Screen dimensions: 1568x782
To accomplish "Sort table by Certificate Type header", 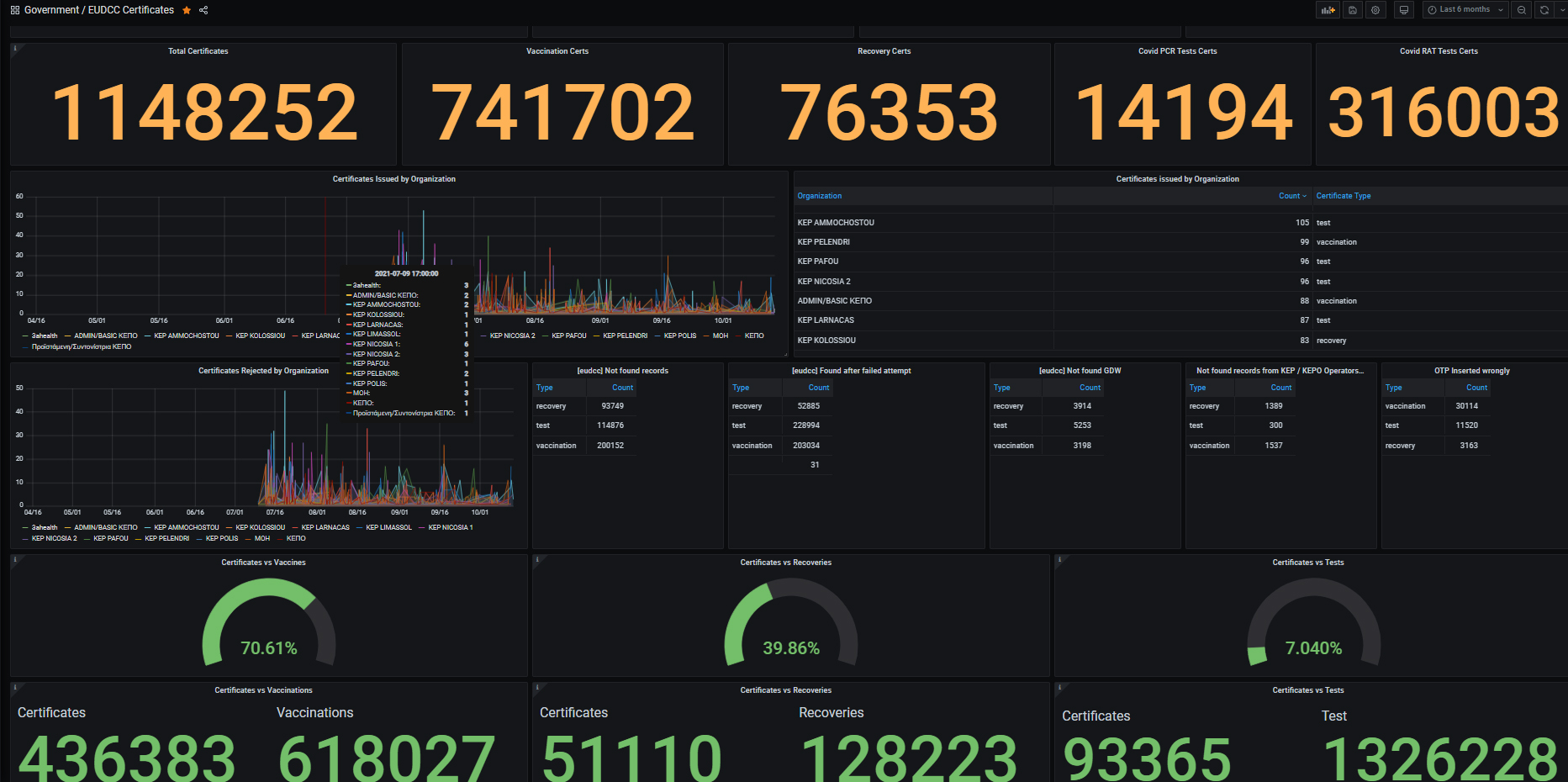I will (1343, 196).
